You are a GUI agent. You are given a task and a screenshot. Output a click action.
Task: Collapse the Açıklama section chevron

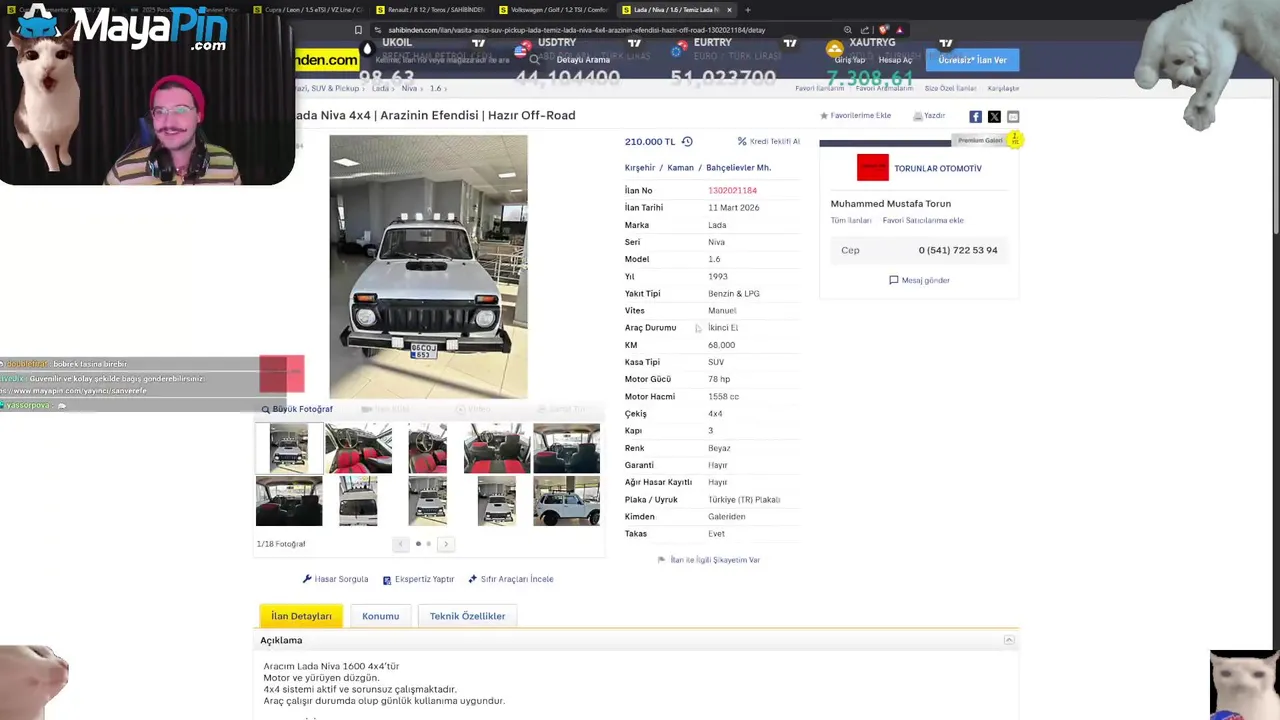(x=1009, y=640)
